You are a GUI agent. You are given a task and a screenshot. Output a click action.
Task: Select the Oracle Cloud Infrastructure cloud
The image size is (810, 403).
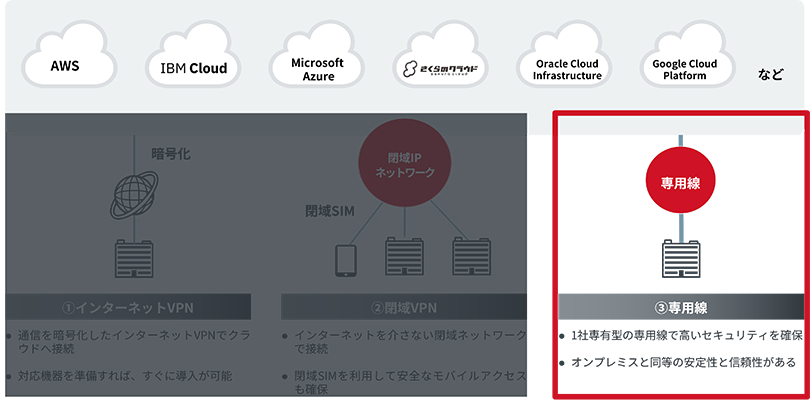point(564,56)
